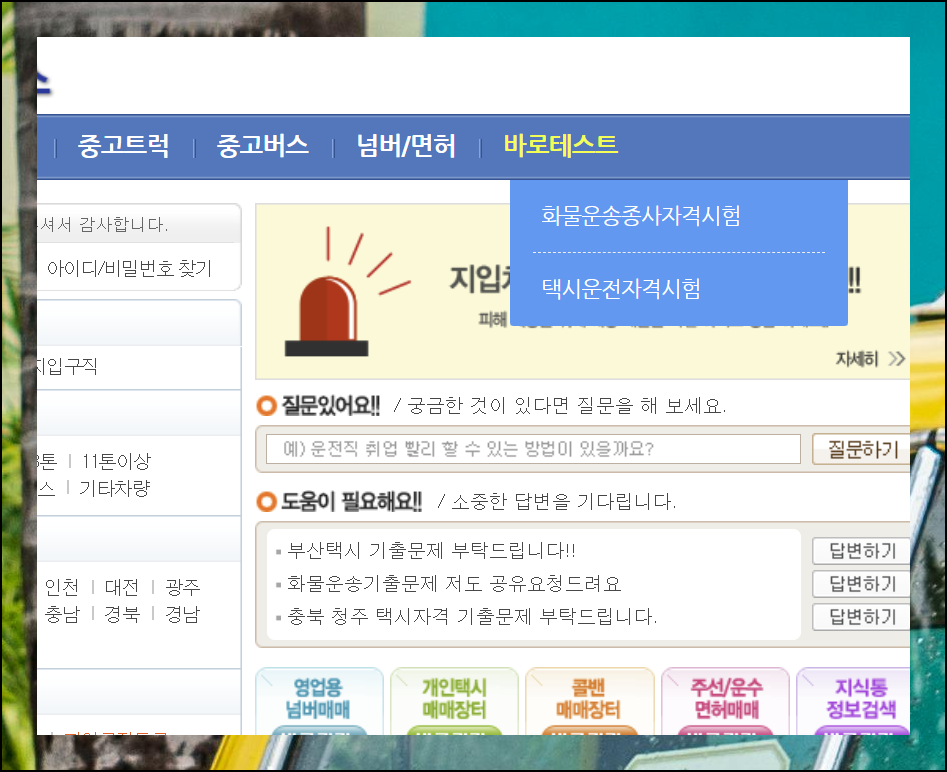Choose 택시운전자격시험 from dropdown

621,289
